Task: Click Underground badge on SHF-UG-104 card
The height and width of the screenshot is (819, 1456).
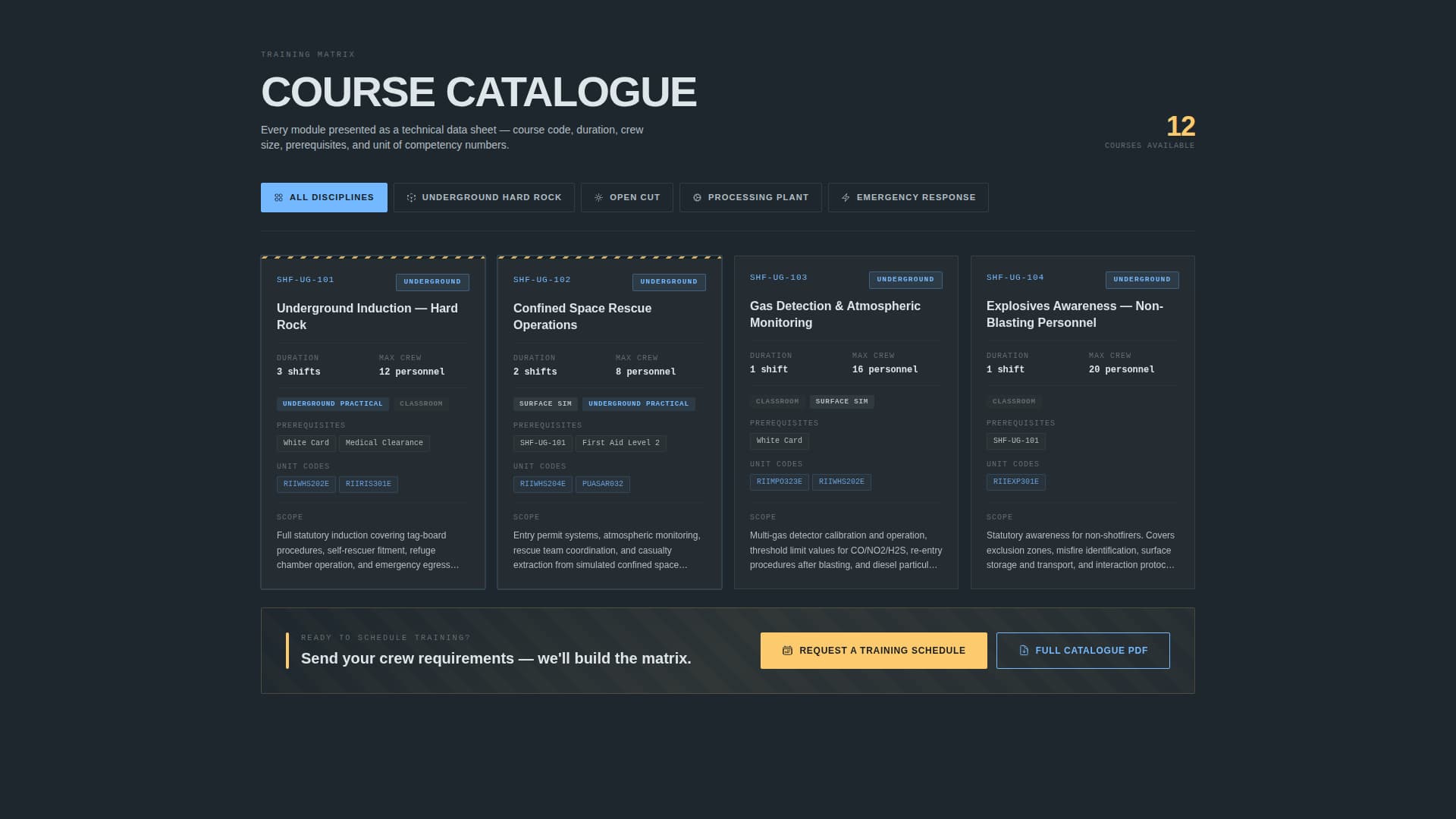Action: click(x=1142, y=280)
